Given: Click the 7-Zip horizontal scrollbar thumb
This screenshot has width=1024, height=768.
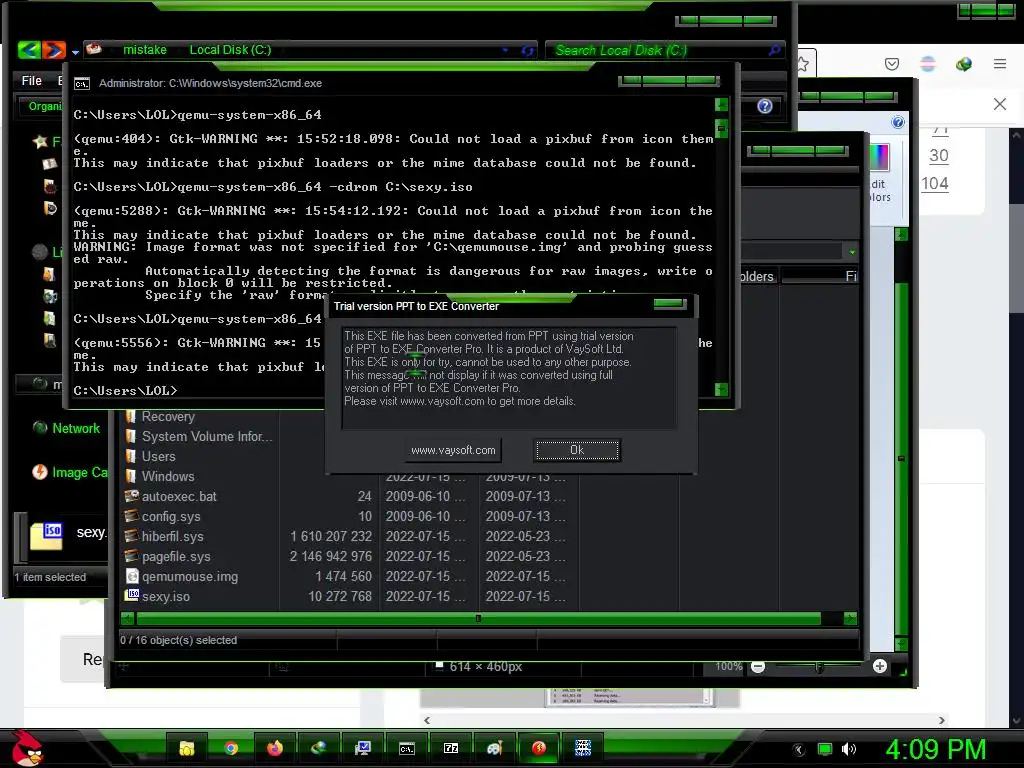Looking at the screenshot, I should pyautogui.click(x=477, y=618).
